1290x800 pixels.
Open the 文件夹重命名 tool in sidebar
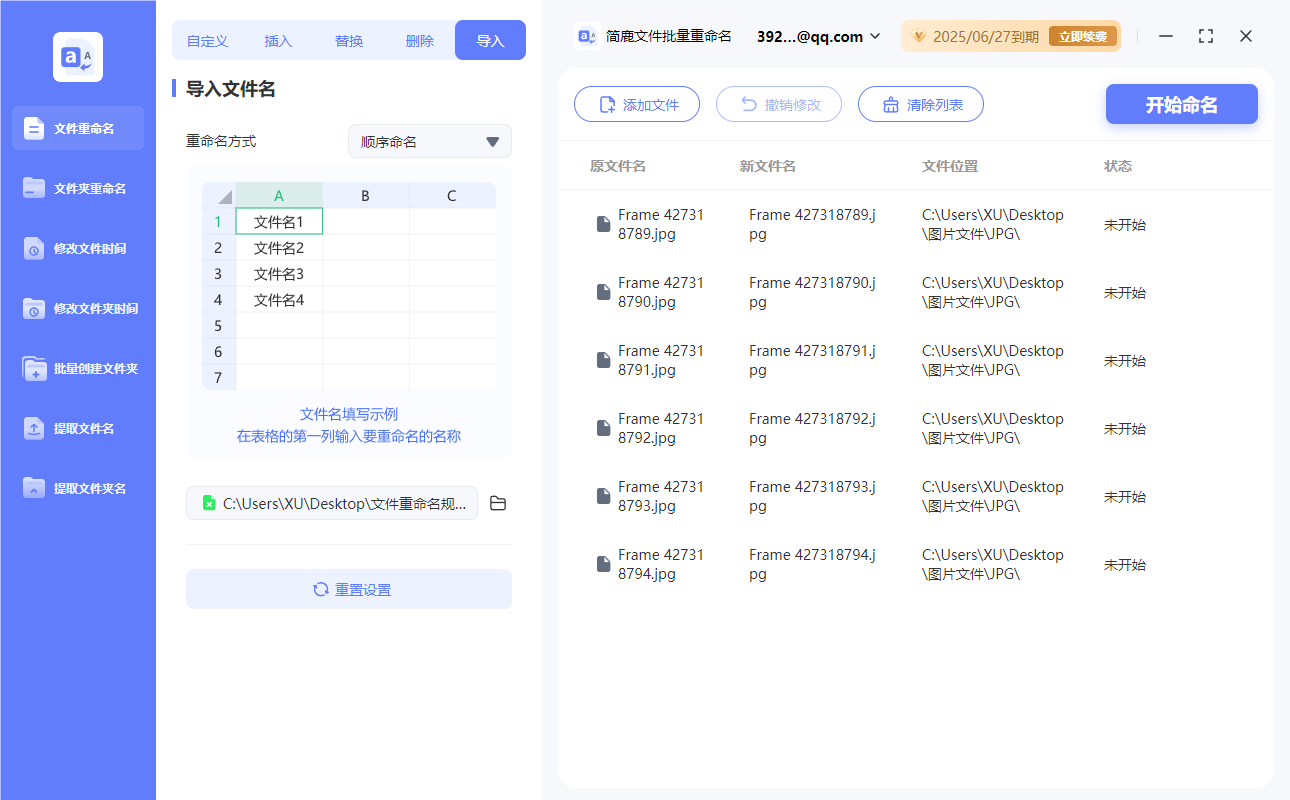(x=78, y=188)
